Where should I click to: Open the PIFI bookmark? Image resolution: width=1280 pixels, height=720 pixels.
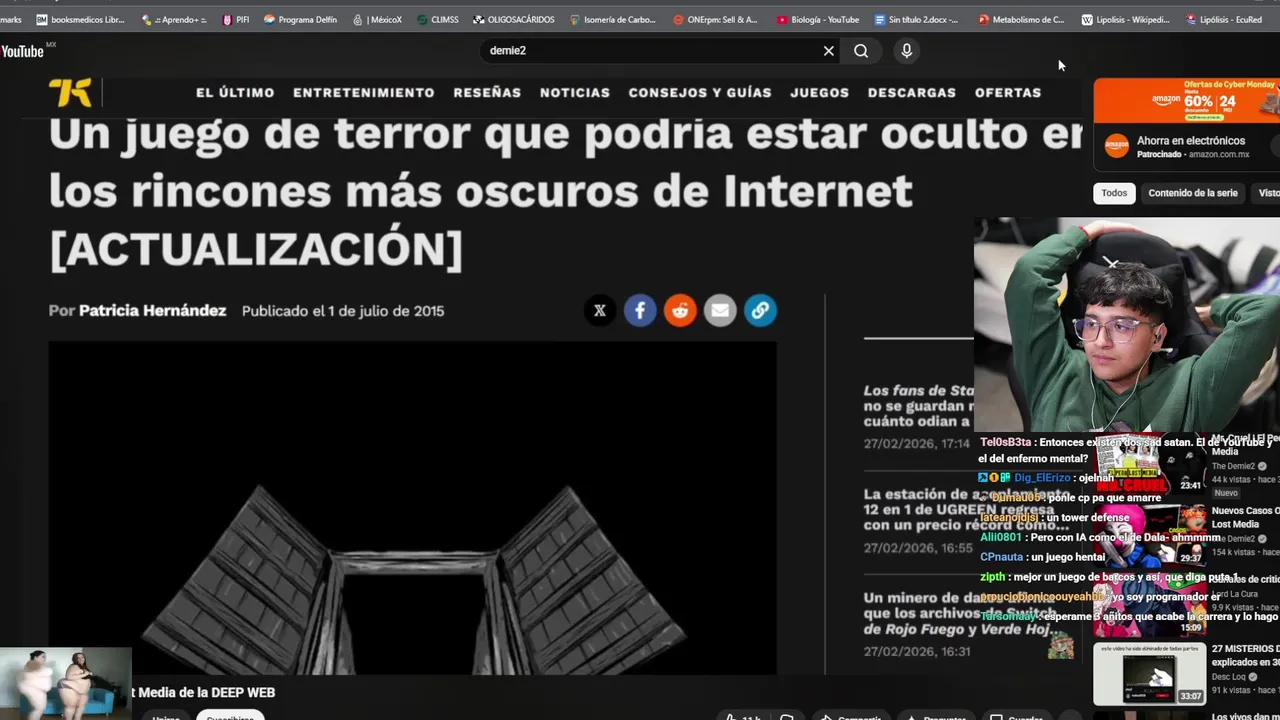(236, 19)
